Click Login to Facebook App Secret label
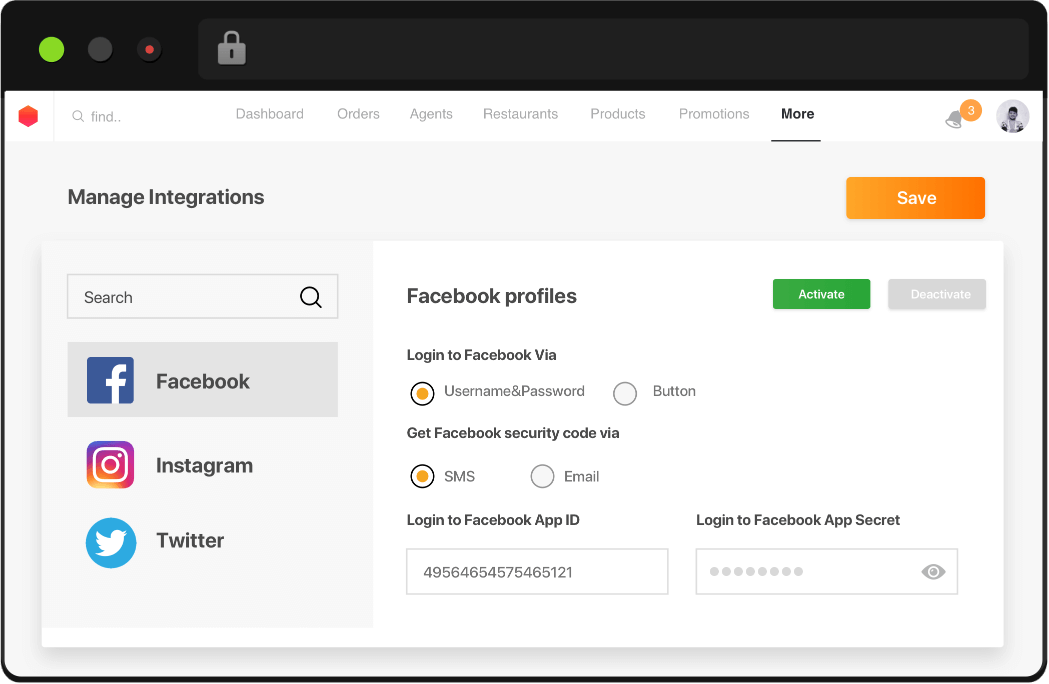Viewport: 1049px width, 684px height. 798,520
